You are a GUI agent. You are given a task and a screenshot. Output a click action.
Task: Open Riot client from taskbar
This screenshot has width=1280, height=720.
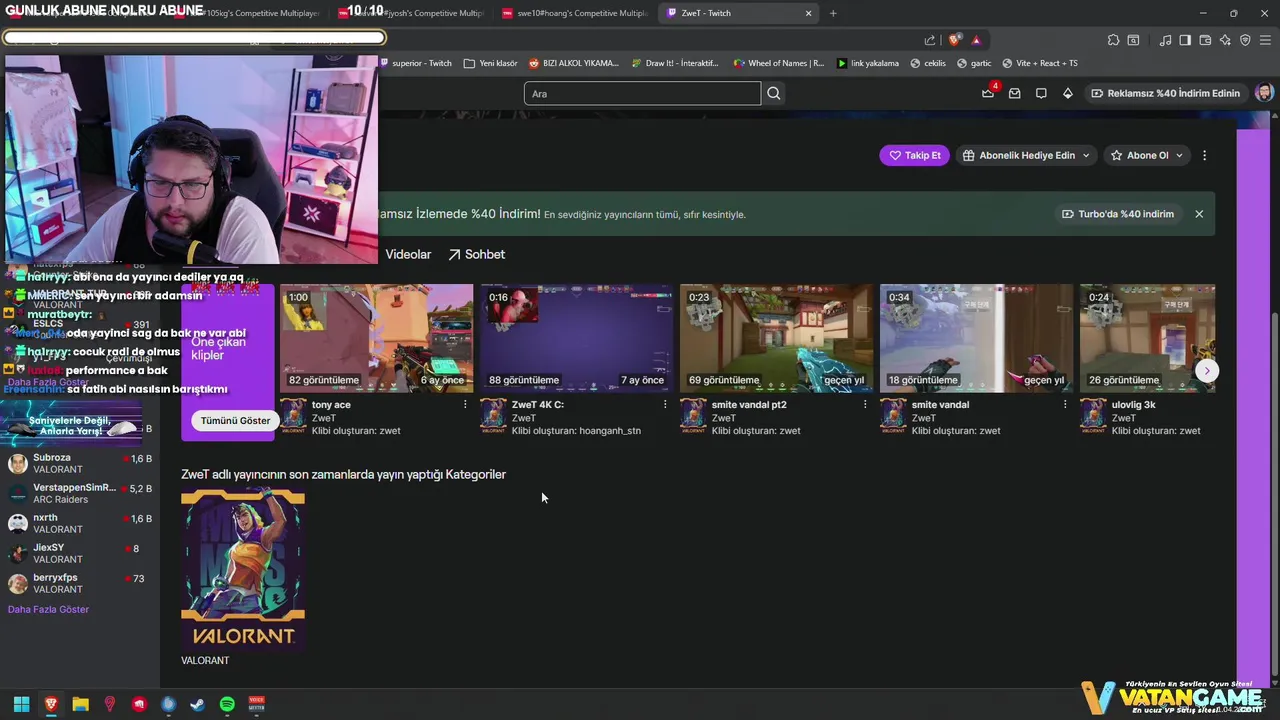139,704
